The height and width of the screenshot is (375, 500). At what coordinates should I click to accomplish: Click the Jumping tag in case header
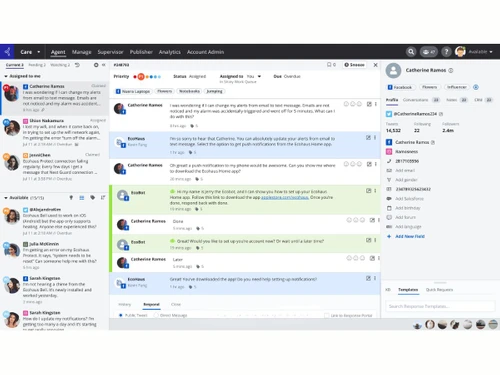214,91
